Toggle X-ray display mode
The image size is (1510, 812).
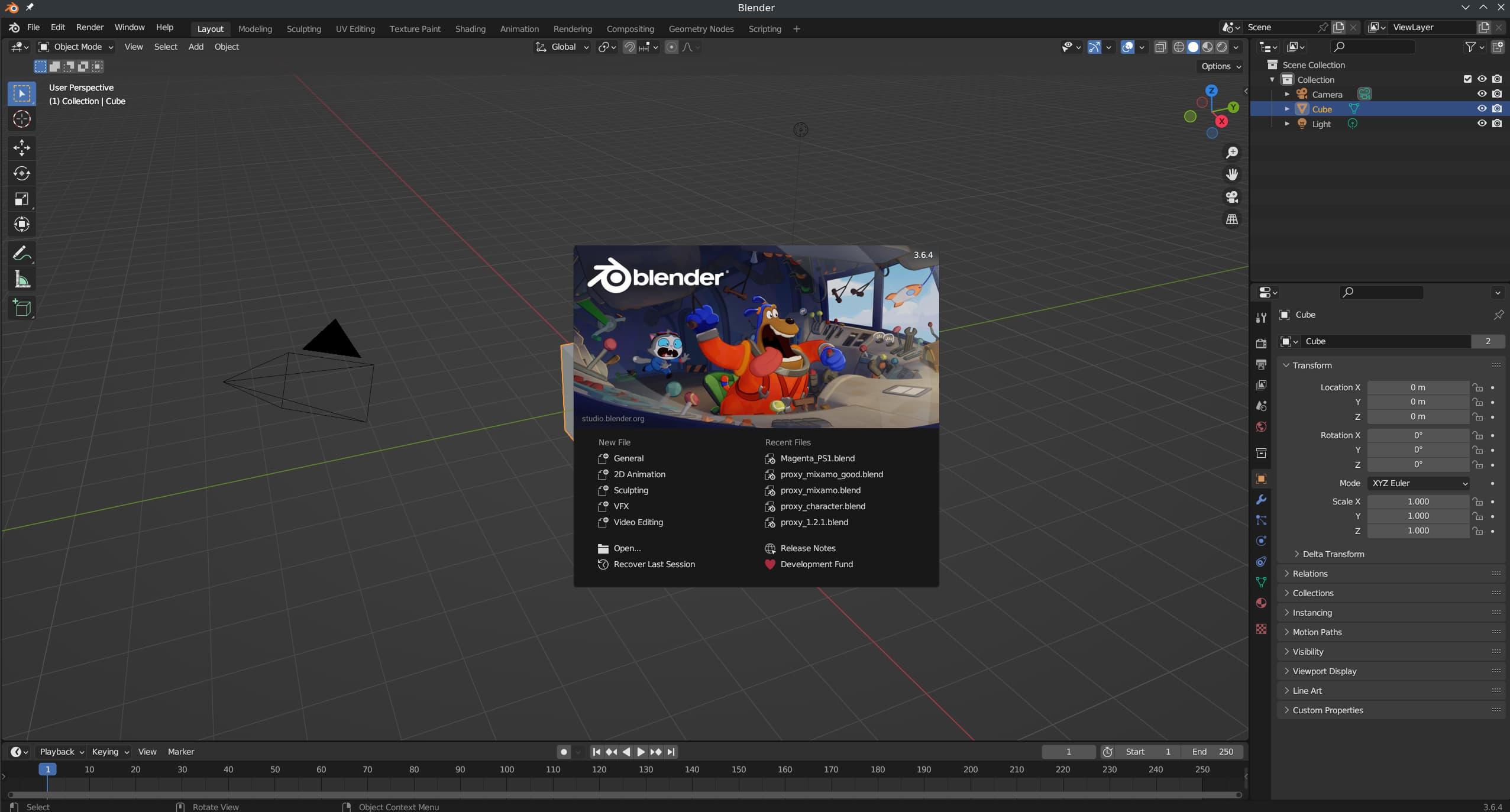pos(1160,47)
